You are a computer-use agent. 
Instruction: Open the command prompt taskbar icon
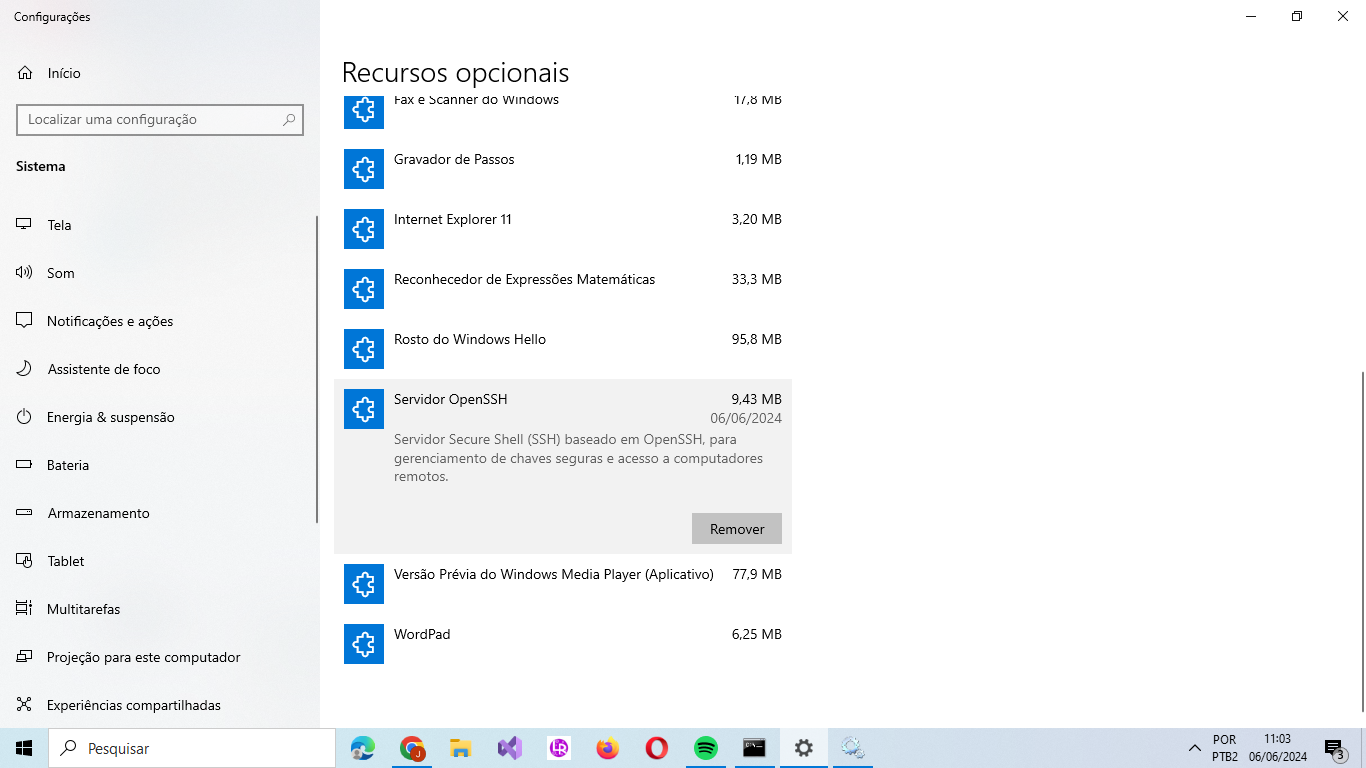click(754, 748)
